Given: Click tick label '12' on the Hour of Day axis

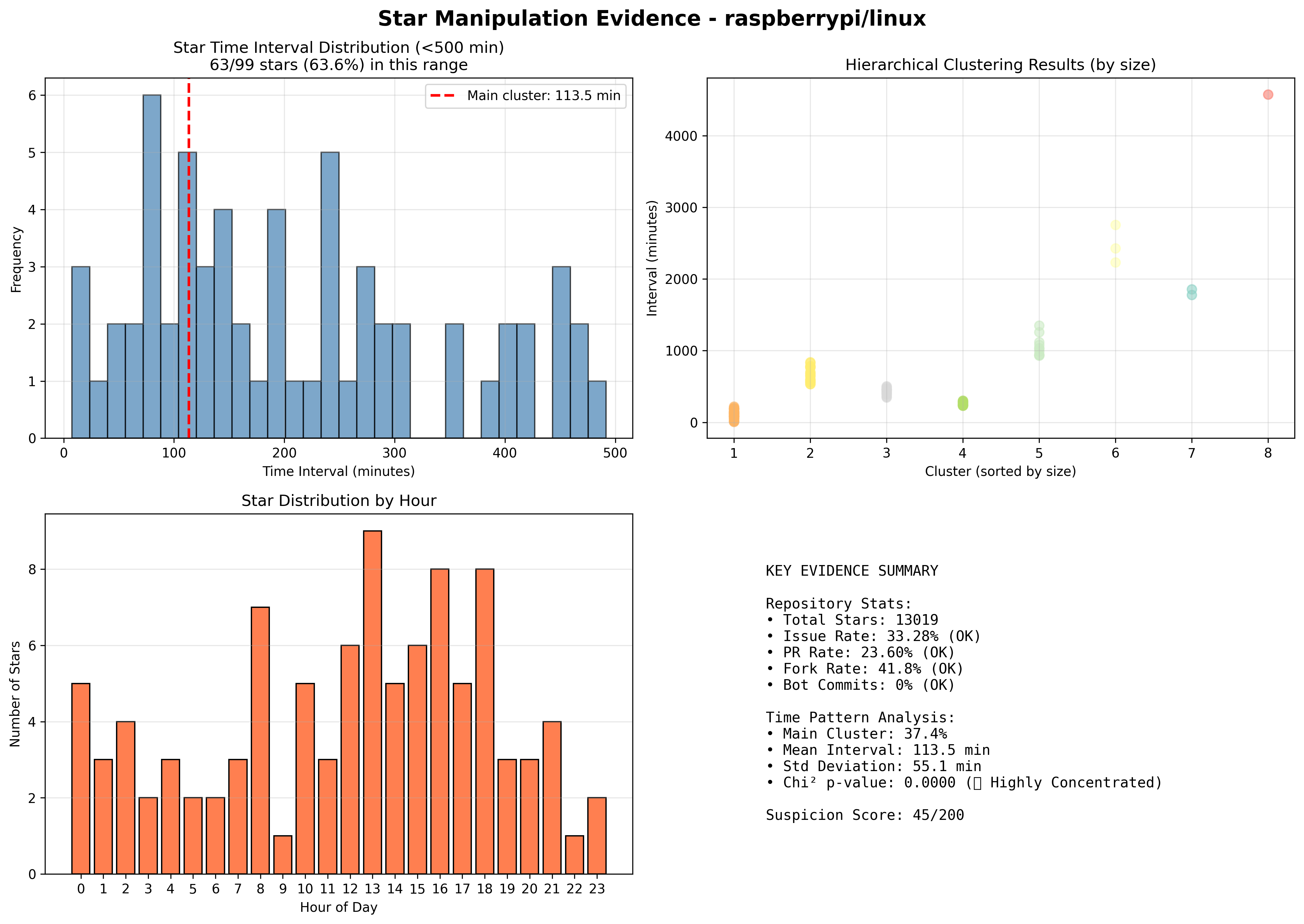Looking at the screenshot, I should tap(350, 889).
